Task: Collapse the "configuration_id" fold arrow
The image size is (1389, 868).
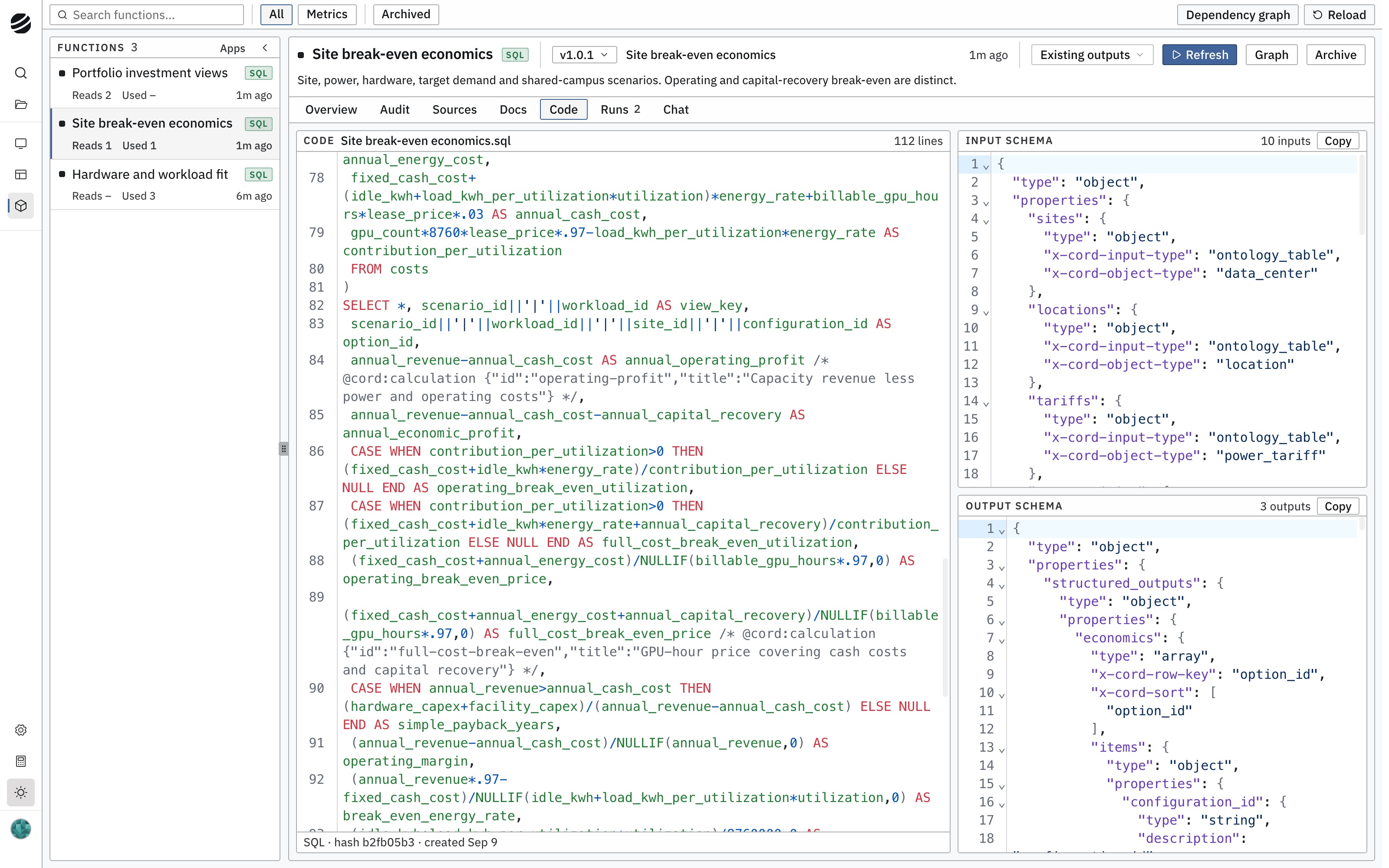Action: click(1001, 804)
